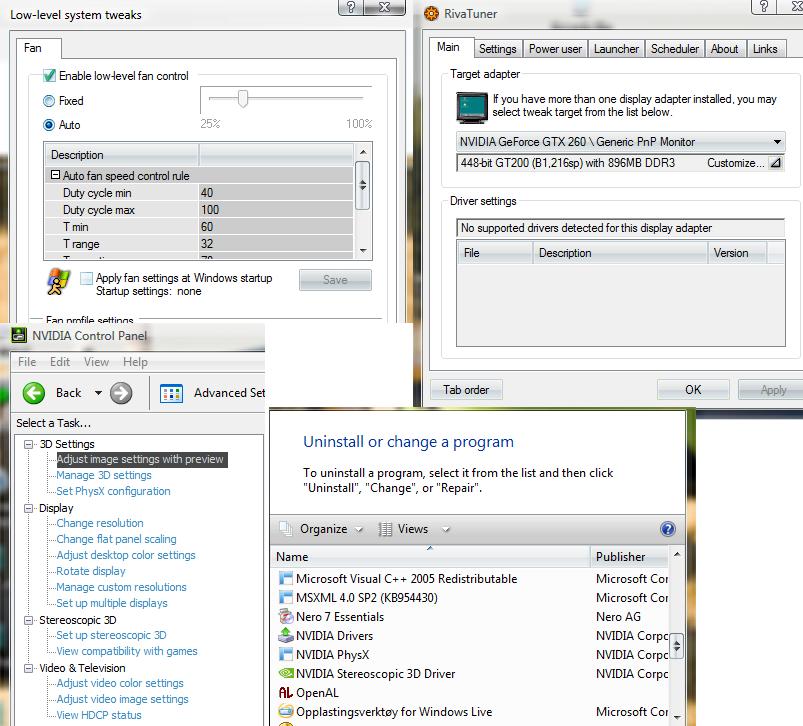Viewport: 803px width, 726px height.
Task: Click the Views toolbar icon
Action: coord(385,528)
